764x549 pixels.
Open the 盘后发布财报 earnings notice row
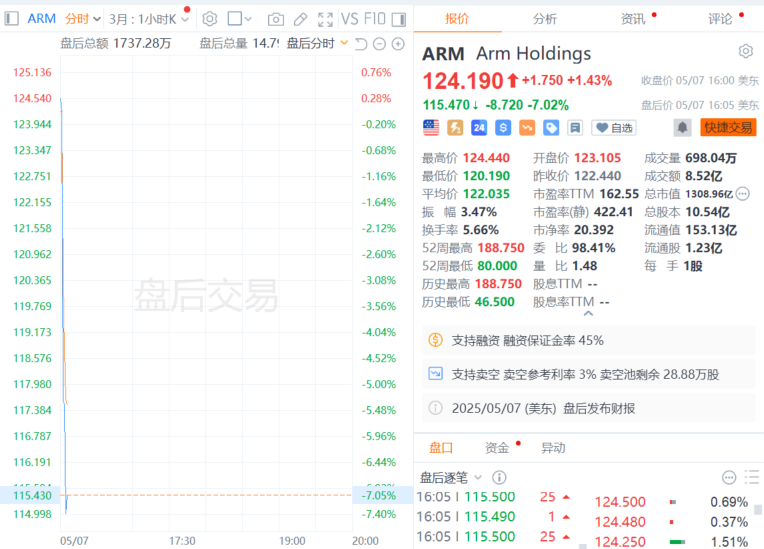click(589, 408)
